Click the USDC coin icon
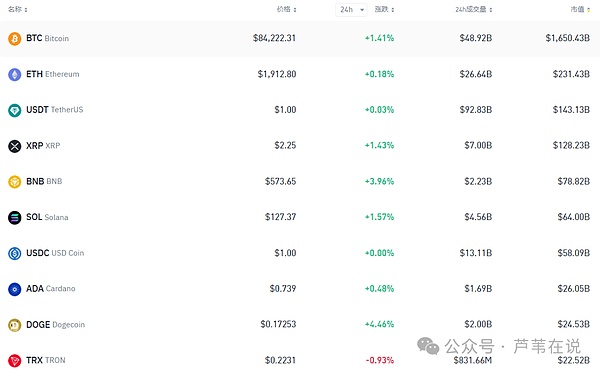The width and height of the screenshot is (600, 370). (x=15, y=253)
